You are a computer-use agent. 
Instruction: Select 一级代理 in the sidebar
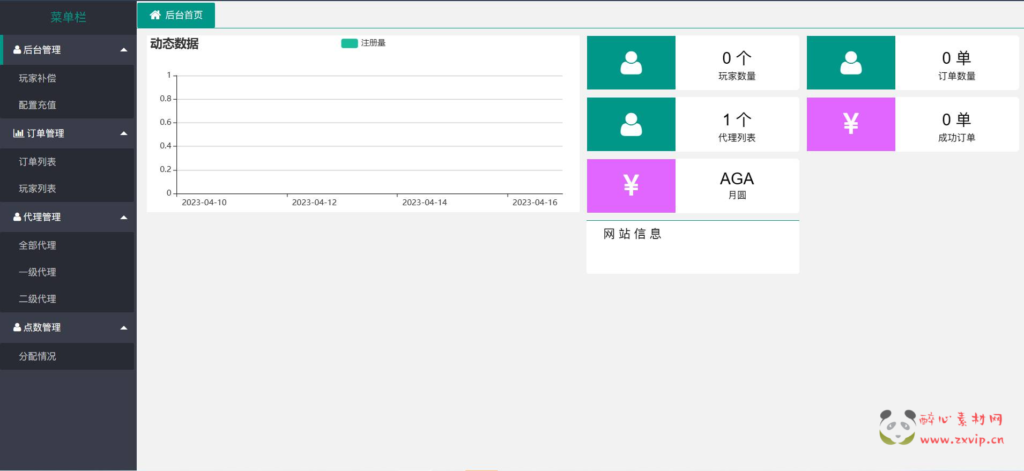pyautogui.click(x=38, y=271)
